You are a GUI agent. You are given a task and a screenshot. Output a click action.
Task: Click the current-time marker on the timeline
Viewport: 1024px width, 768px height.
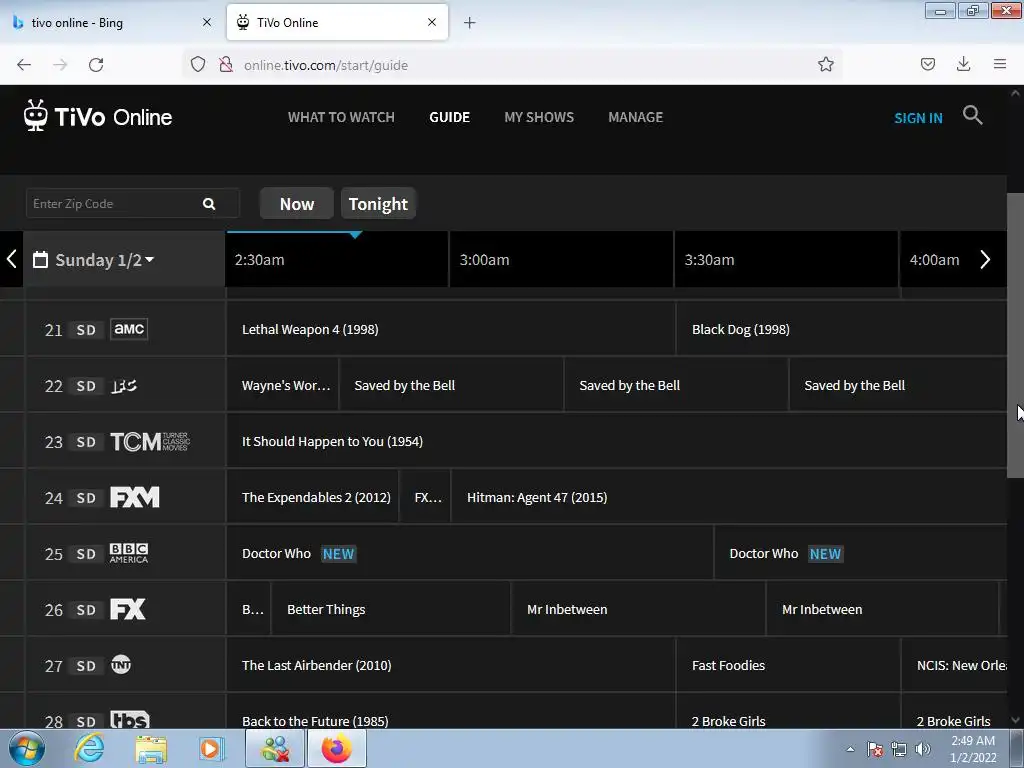coord(355,234)
